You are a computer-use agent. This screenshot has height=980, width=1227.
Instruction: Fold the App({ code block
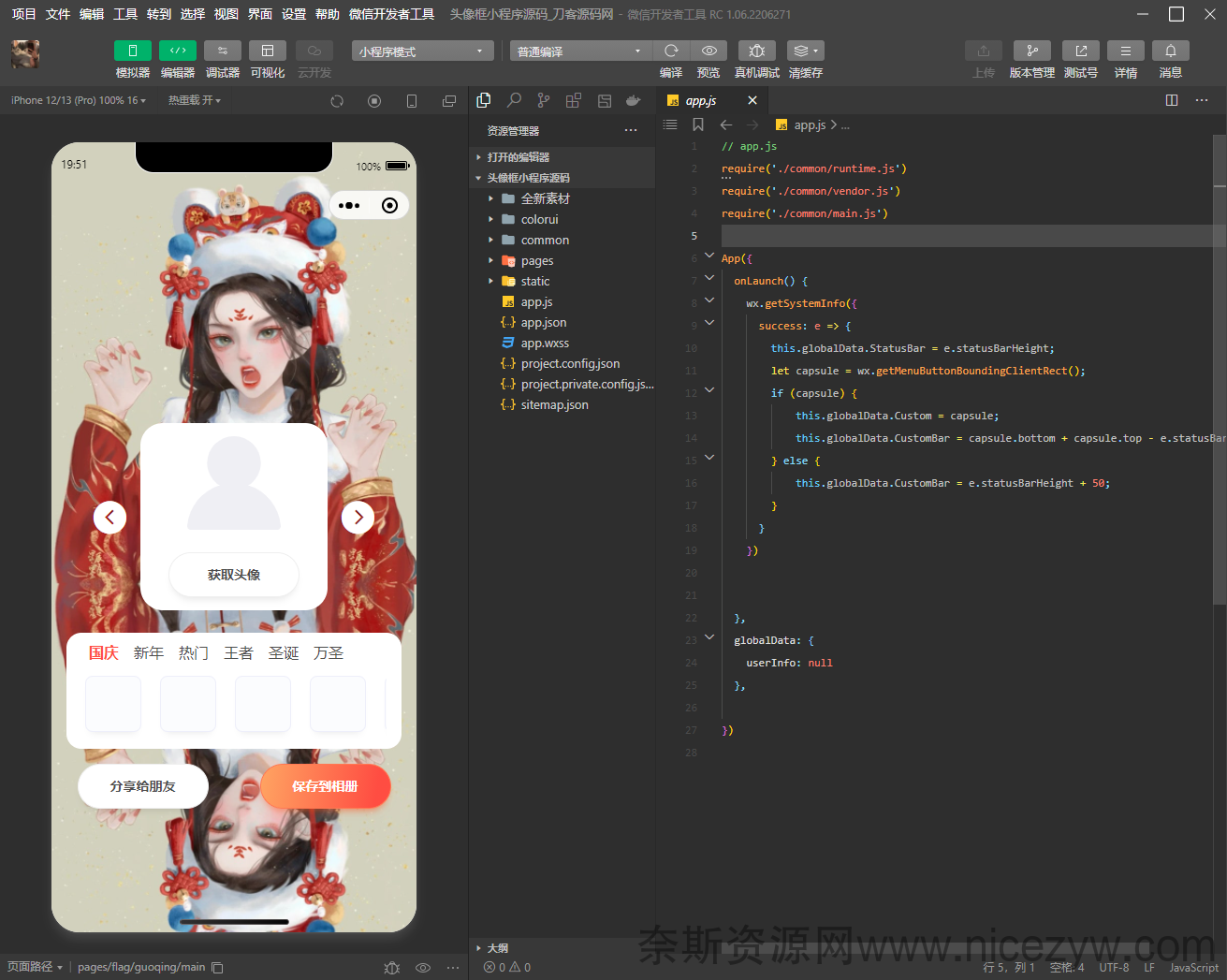pos(709,256)
